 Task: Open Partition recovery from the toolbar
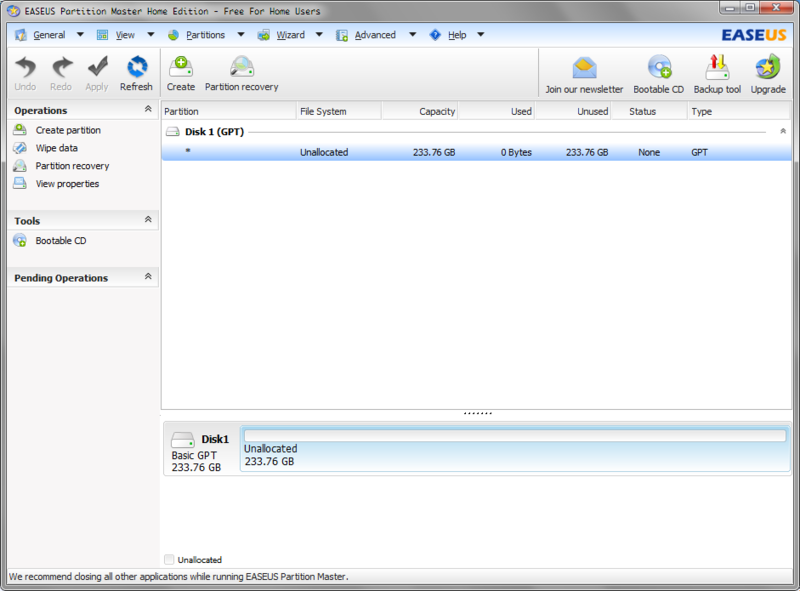pyautogui.click(x=241, y=67)
